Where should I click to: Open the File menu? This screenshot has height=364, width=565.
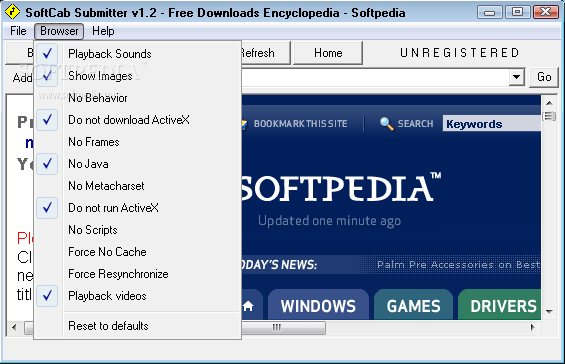click(18, 31)
